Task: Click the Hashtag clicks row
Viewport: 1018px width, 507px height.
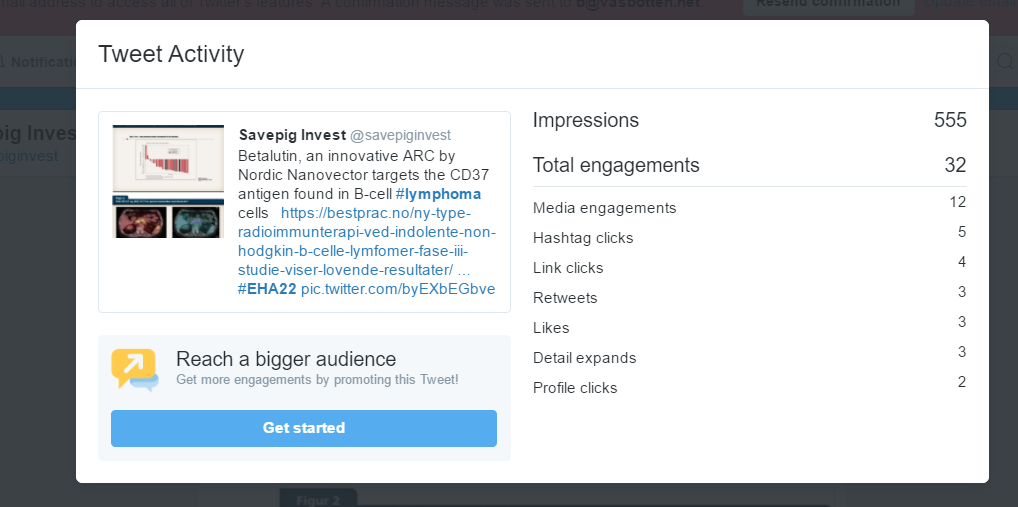Action: coord(750,236)
